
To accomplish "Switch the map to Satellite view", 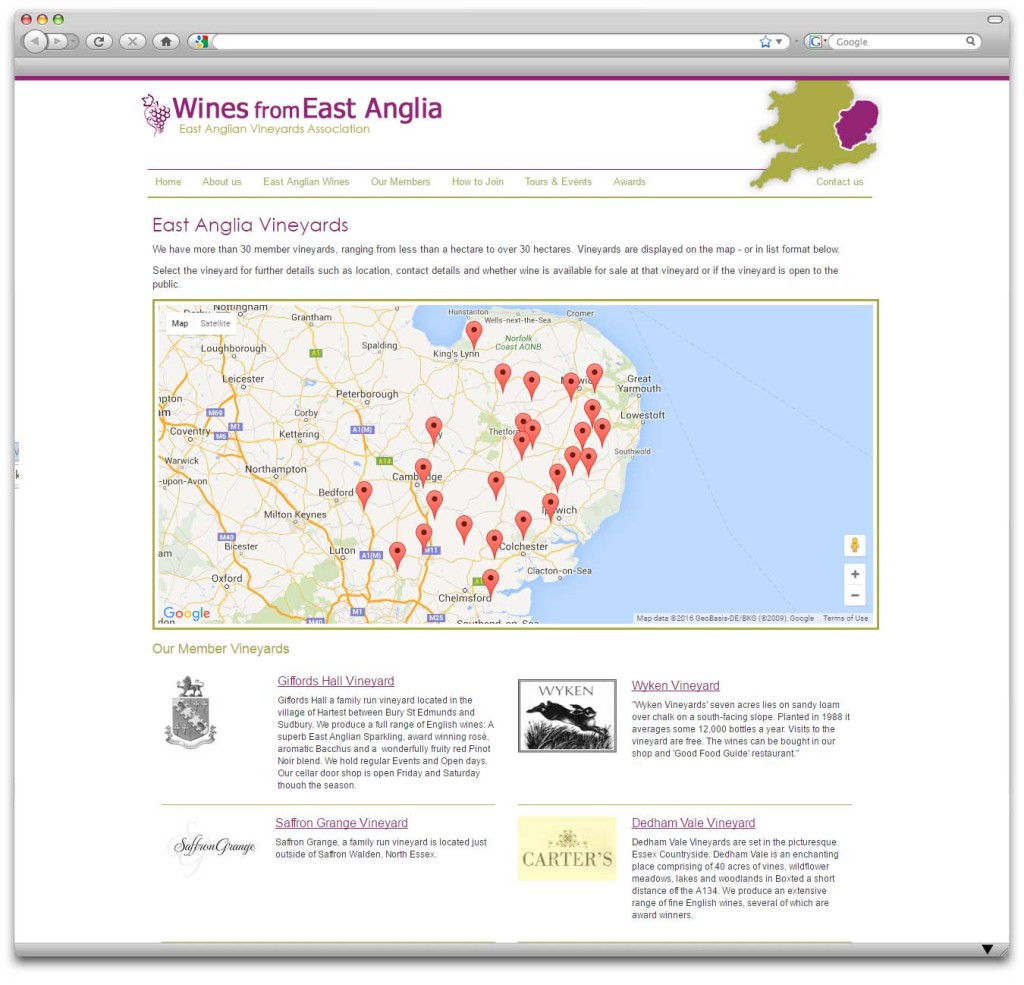I will click(215, 323).
